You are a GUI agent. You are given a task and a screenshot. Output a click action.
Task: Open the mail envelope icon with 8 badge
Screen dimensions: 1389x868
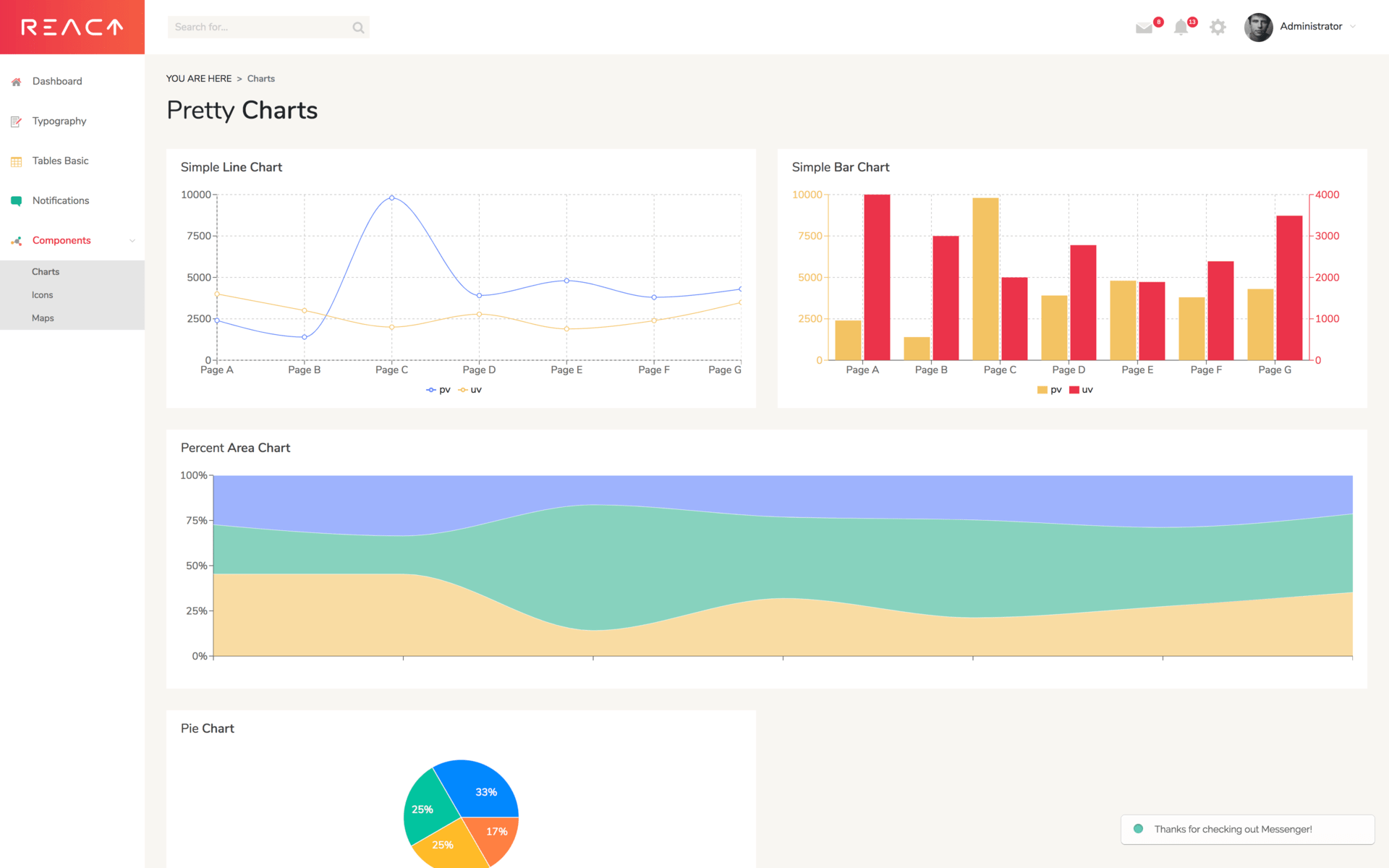pos(1144,27)
